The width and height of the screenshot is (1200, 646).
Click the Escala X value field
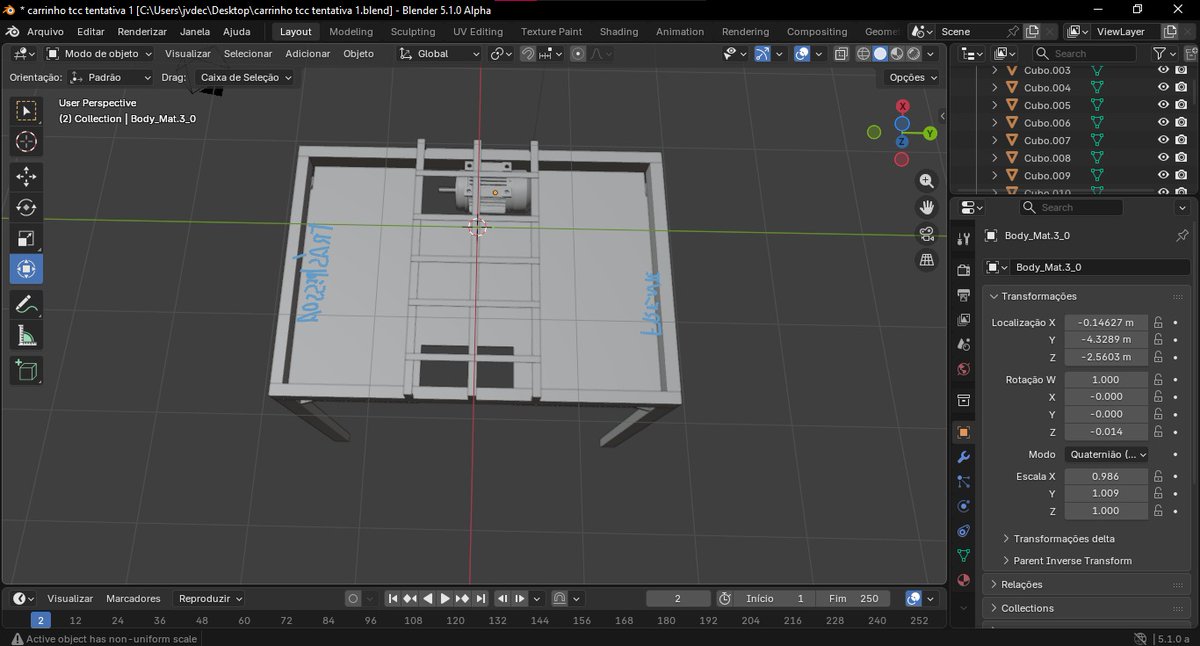tap(1106, 477)
